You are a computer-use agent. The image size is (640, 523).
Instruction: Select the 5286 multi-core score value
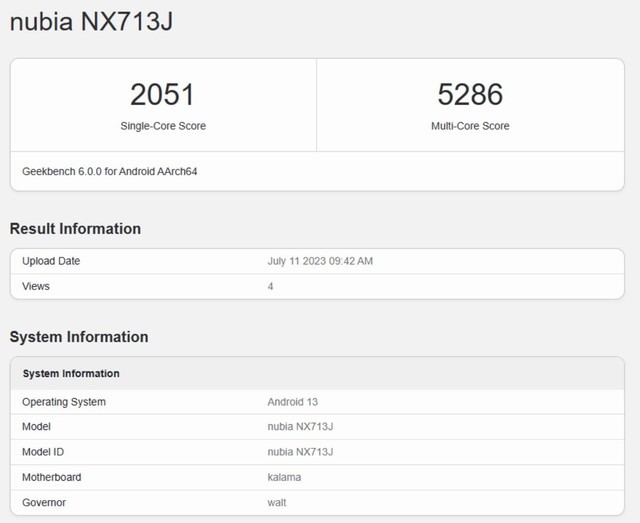(x=470, y=94)
